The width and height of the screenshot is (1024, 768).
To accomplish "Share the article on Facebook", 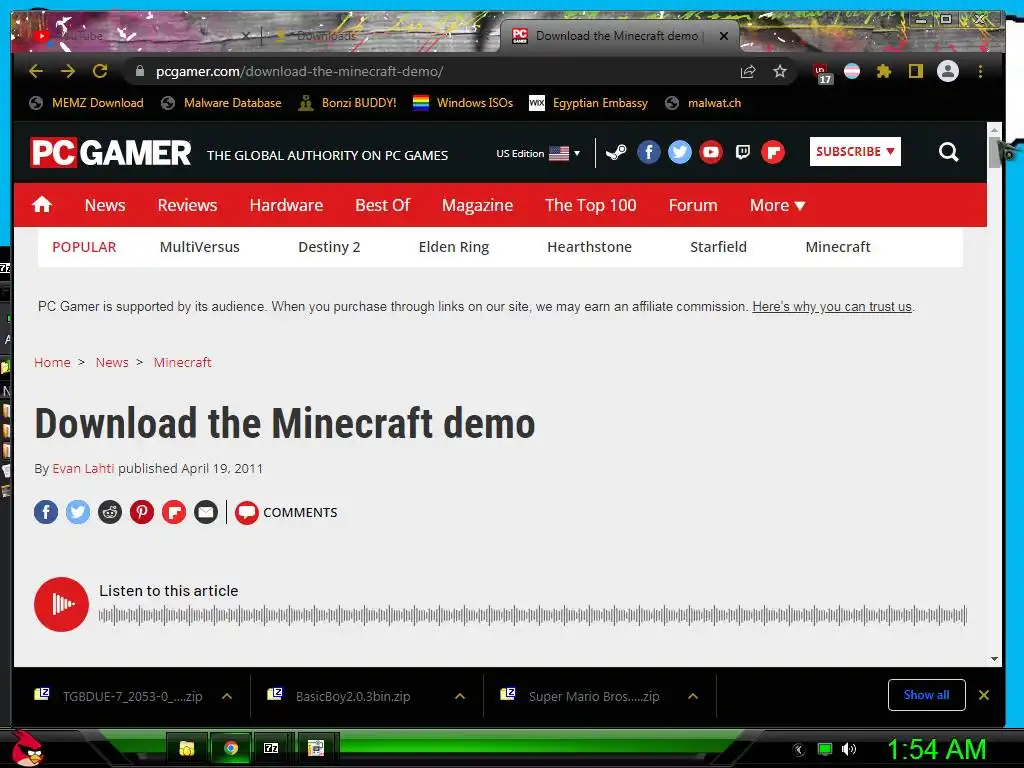I will point(46,512).
